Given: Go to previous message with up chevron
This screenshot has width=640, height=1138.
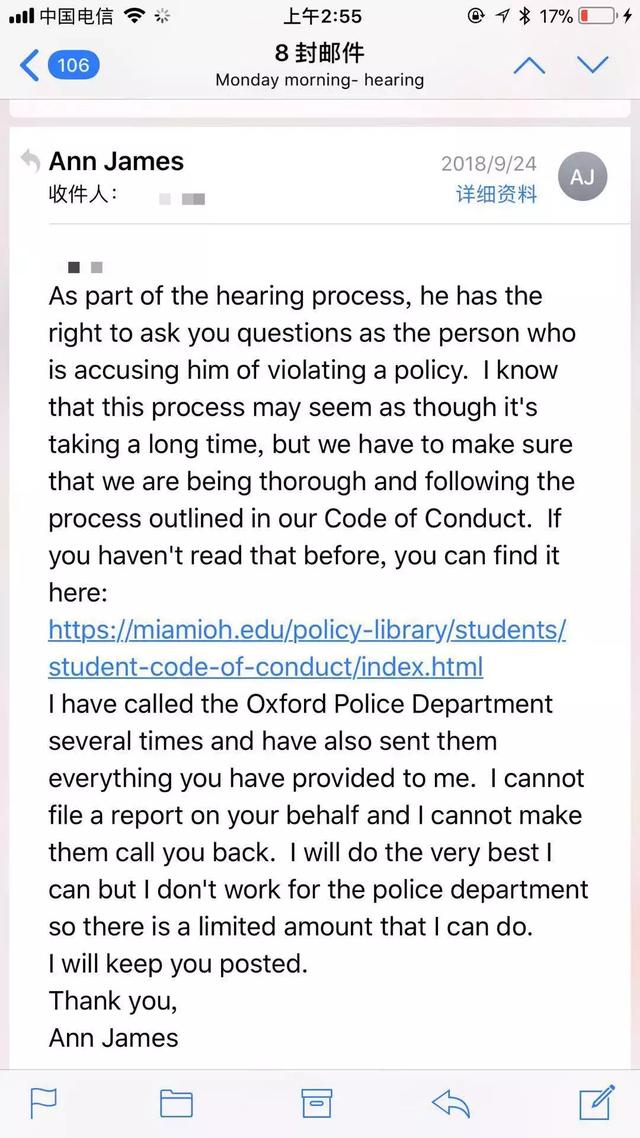Looking at the screenshot, I should [x=528, y=65].
